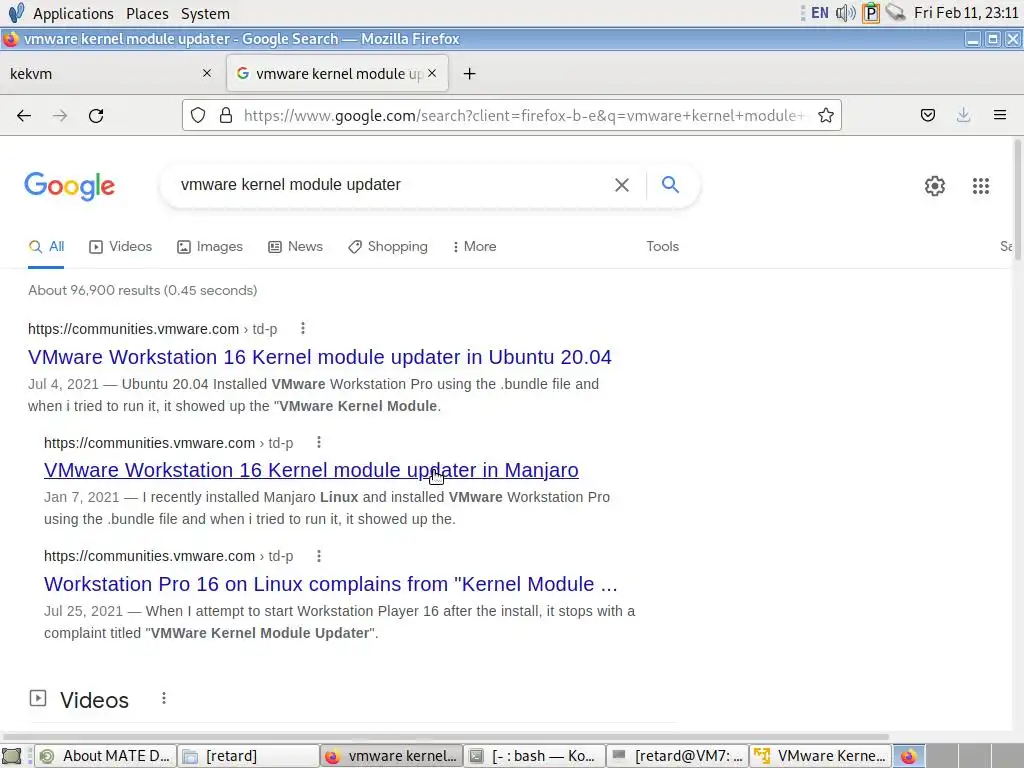
Task: Switch to Videos results
Action: click(x=121, y=246)
